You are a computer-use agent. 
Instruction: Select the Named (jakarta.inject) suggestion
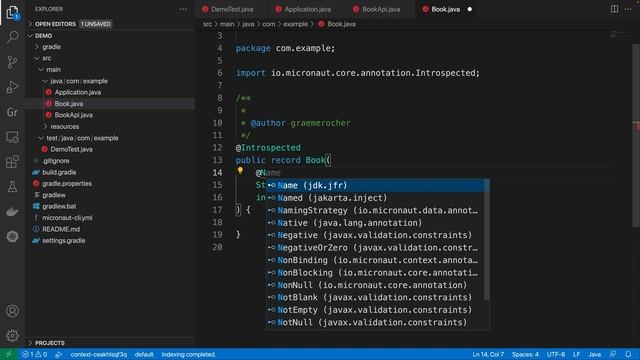[376, 198]
